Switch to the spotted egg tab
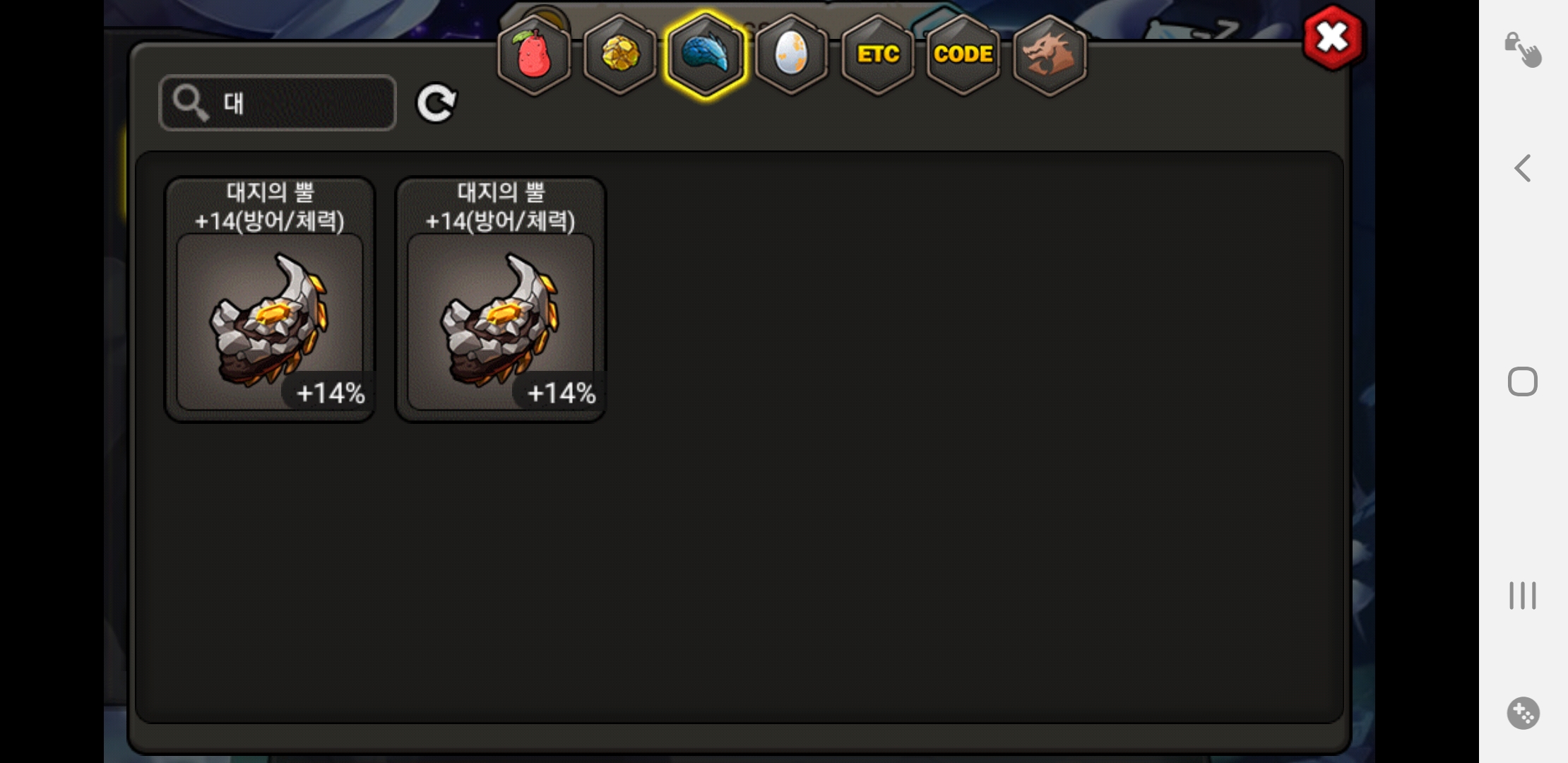Screen dimensions: 1568x763 click(791, 54)
